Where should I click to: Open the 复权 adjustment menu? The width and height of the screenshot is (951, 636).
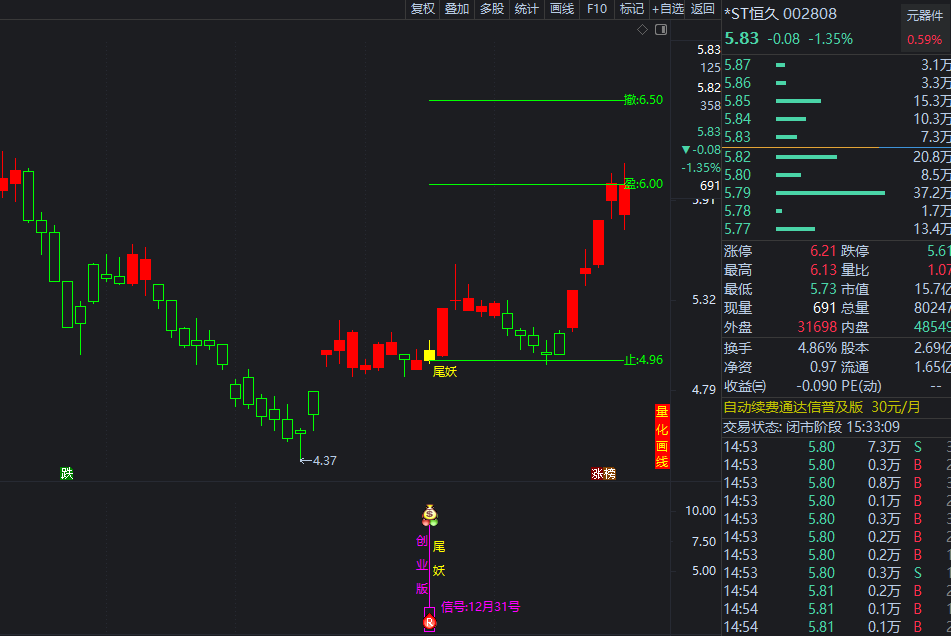click(x=423, y=9)
